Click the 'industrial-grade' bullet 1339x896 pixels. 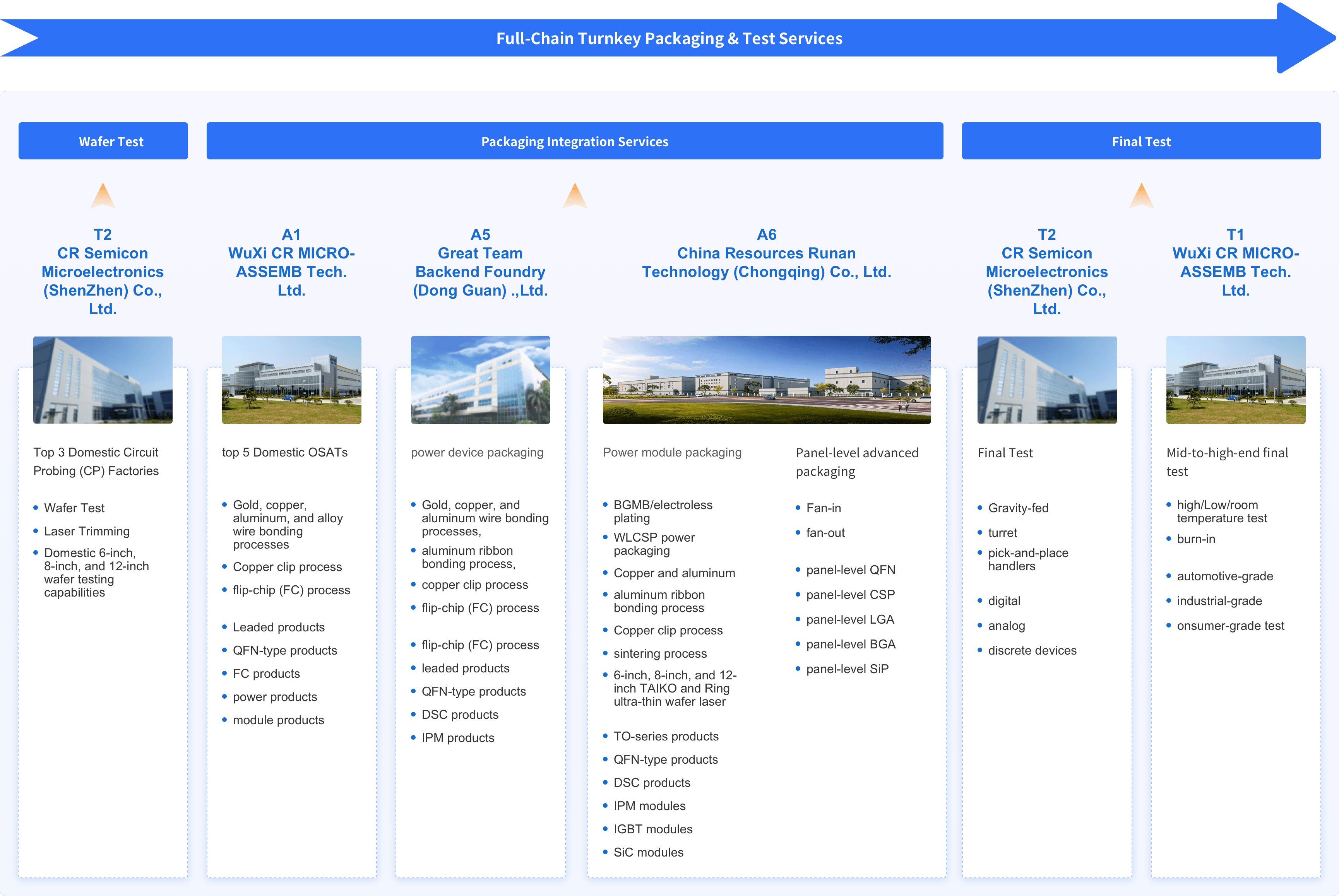pos(1219,601)
